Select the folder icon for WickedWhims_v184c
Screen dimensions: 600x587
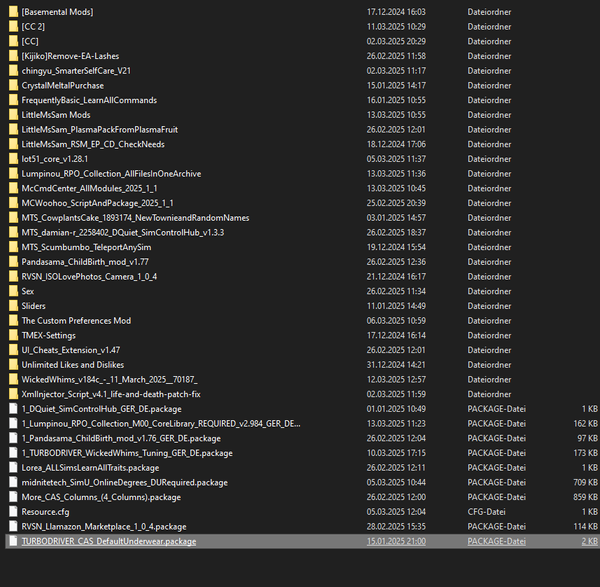coord(13,379)
